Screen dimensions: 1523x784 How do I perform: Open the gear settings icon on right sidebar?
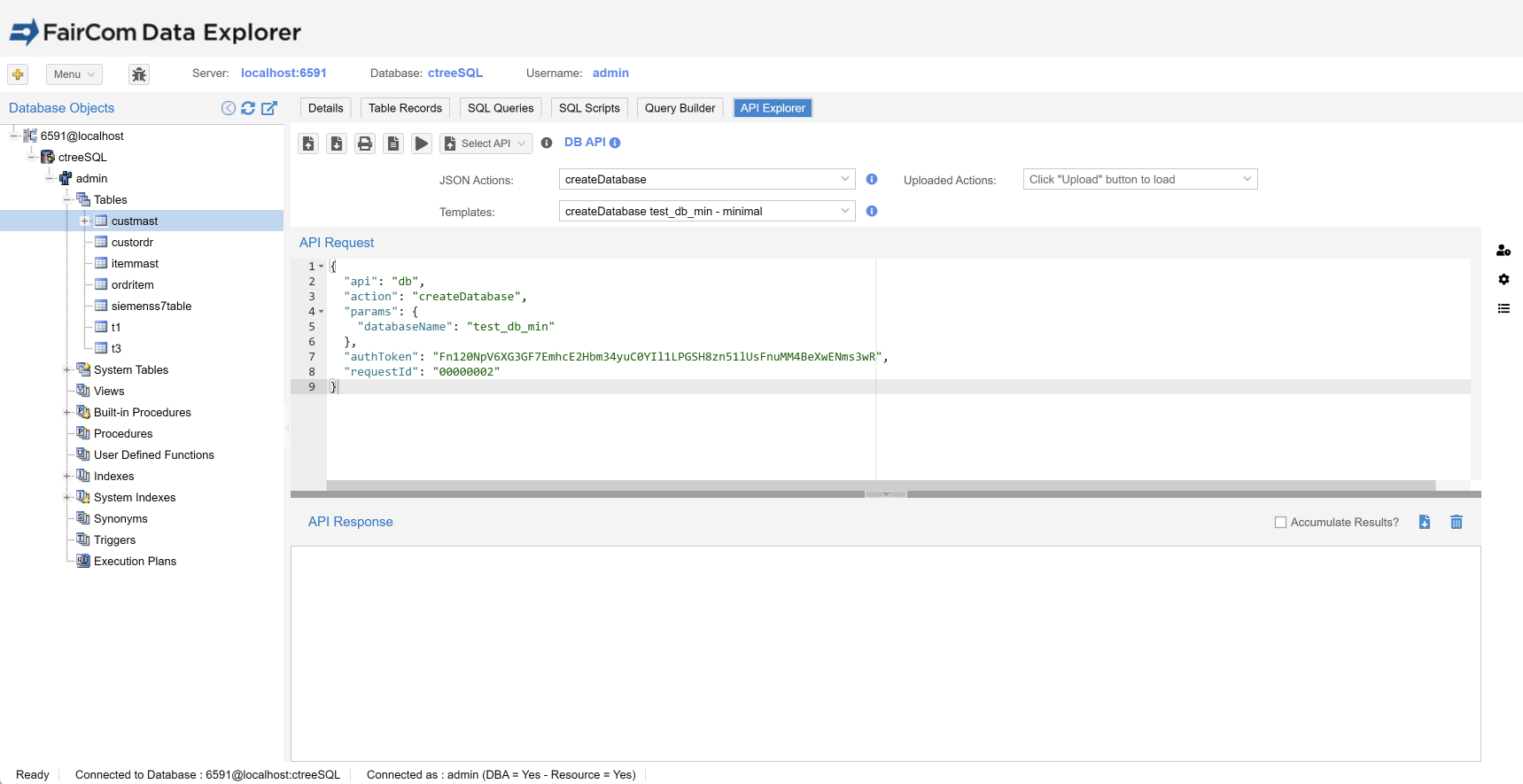pyautogui.click(x=1504, y=279)
